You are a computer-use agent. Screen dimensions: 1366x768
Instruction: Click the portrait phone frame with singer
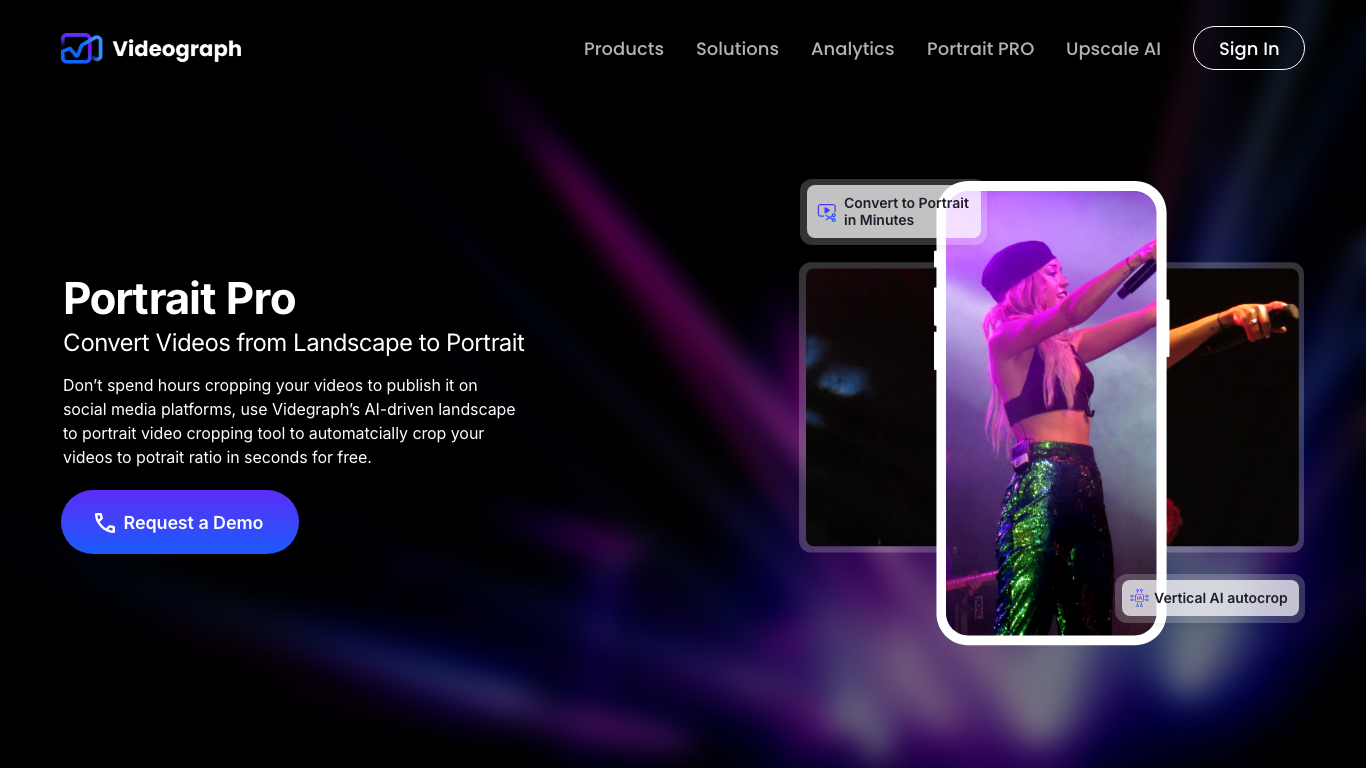click(1051, 413)
